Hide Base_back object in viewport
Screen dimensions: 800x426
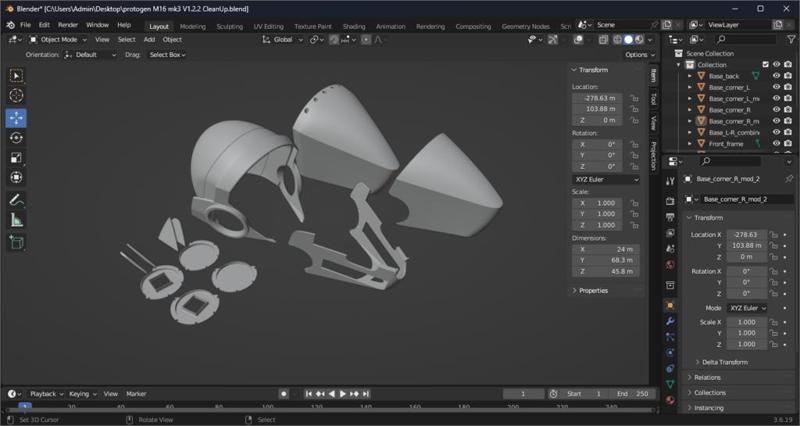(x=777, y=76)
